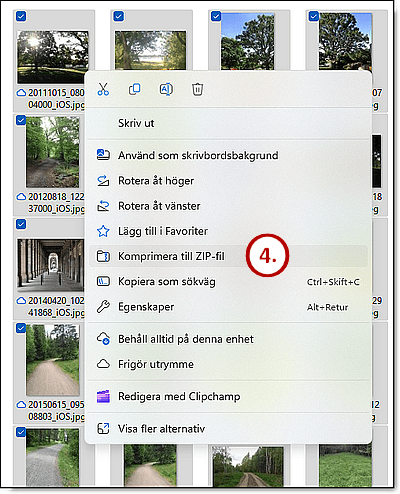Click the show more options icon
The image size is (400, 494).
[103, 428]
